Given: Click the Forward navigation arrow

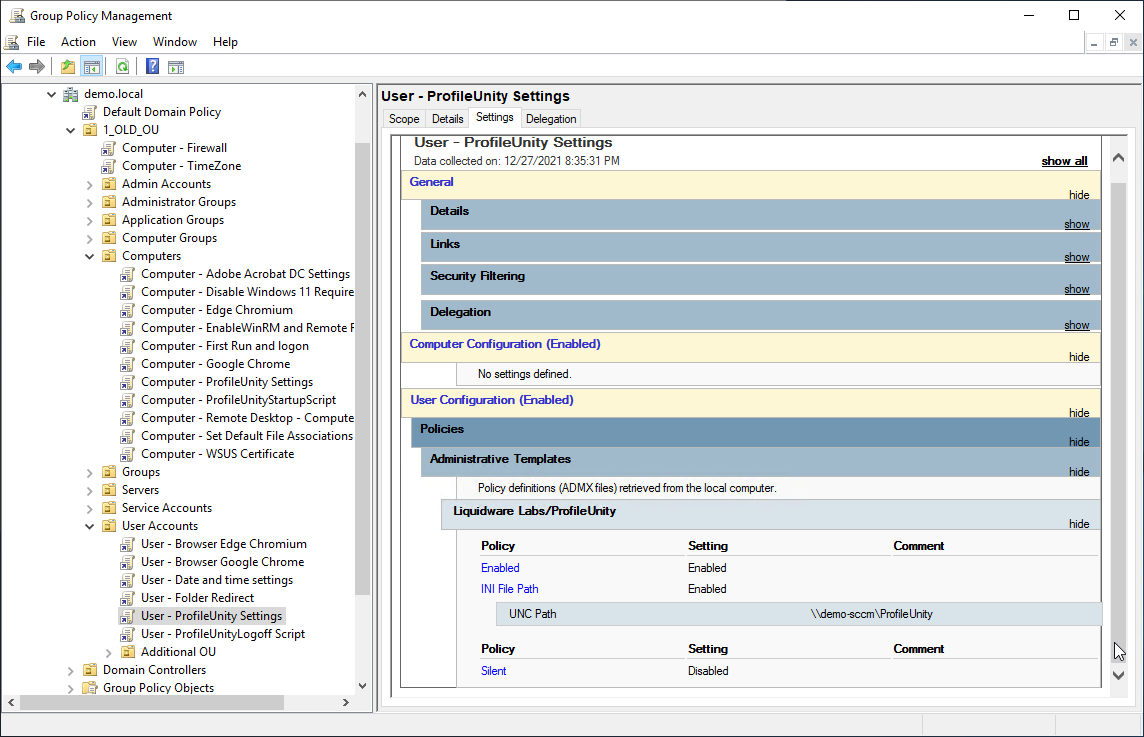Looking at the screenshot, I should (37, 66).
